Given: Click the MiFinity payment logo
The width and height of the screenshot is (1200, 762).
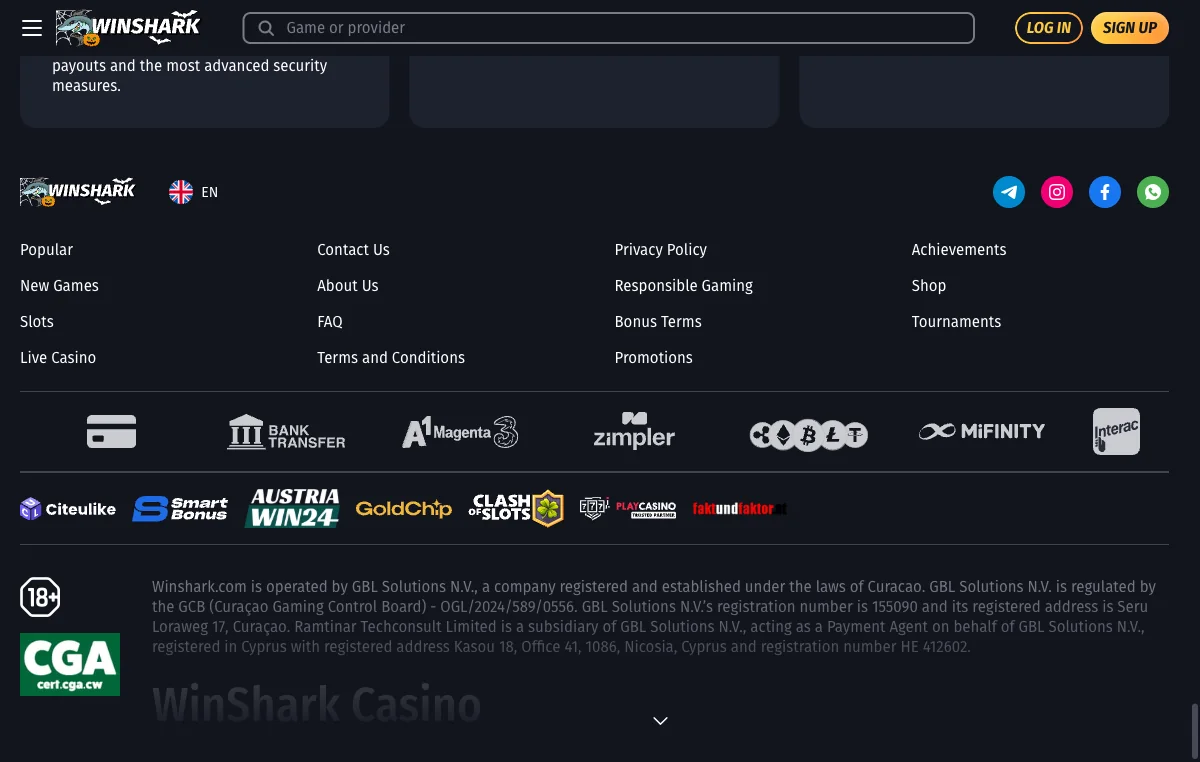Looking at the screenshot, I should [x=982, y=431].
